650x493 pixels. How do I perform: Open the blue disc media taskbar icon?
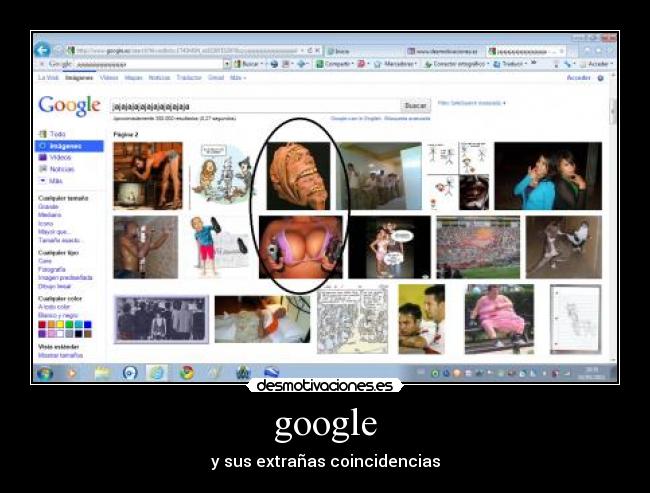130,373
